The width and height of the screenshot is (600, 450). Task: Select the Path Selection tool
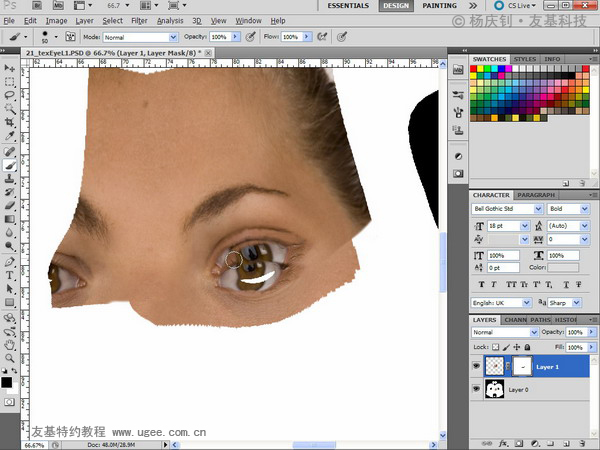9,289
